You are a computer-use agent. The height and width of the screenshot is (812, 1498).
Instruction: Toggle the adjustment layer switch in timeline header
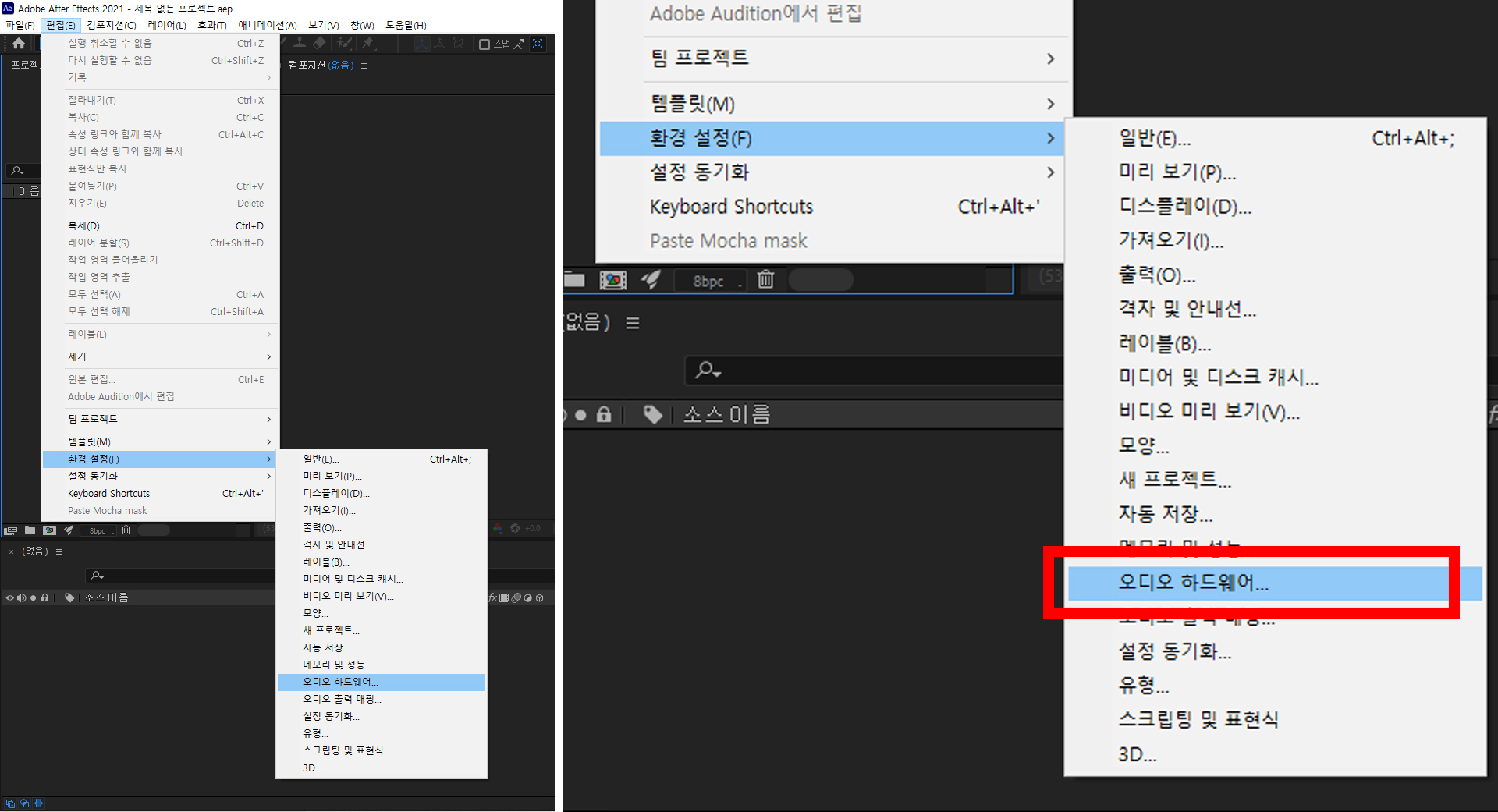click(528, 597)
